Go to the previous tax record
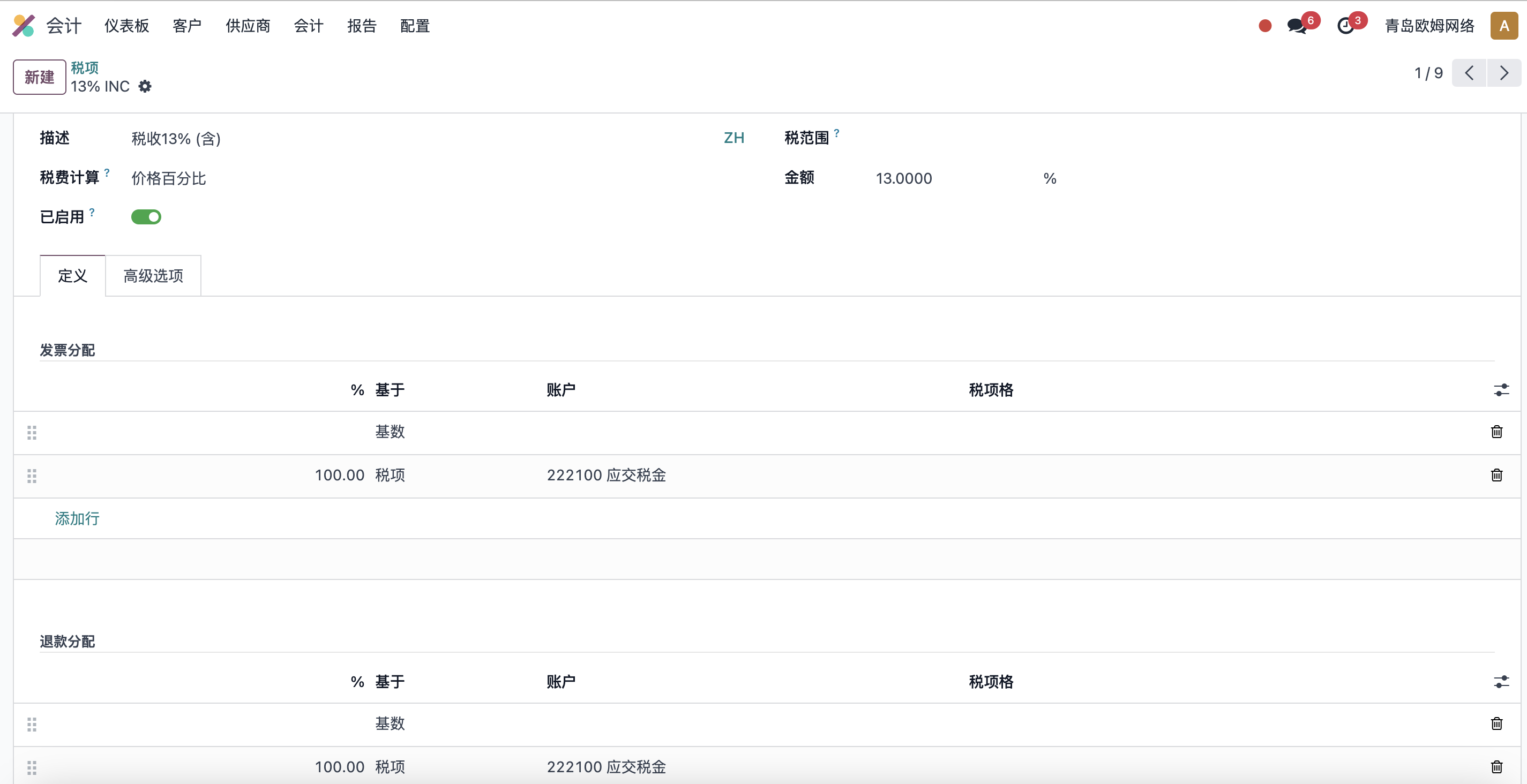Image resolution: width=1527 pixels, height=784 pixels. 1469,73
